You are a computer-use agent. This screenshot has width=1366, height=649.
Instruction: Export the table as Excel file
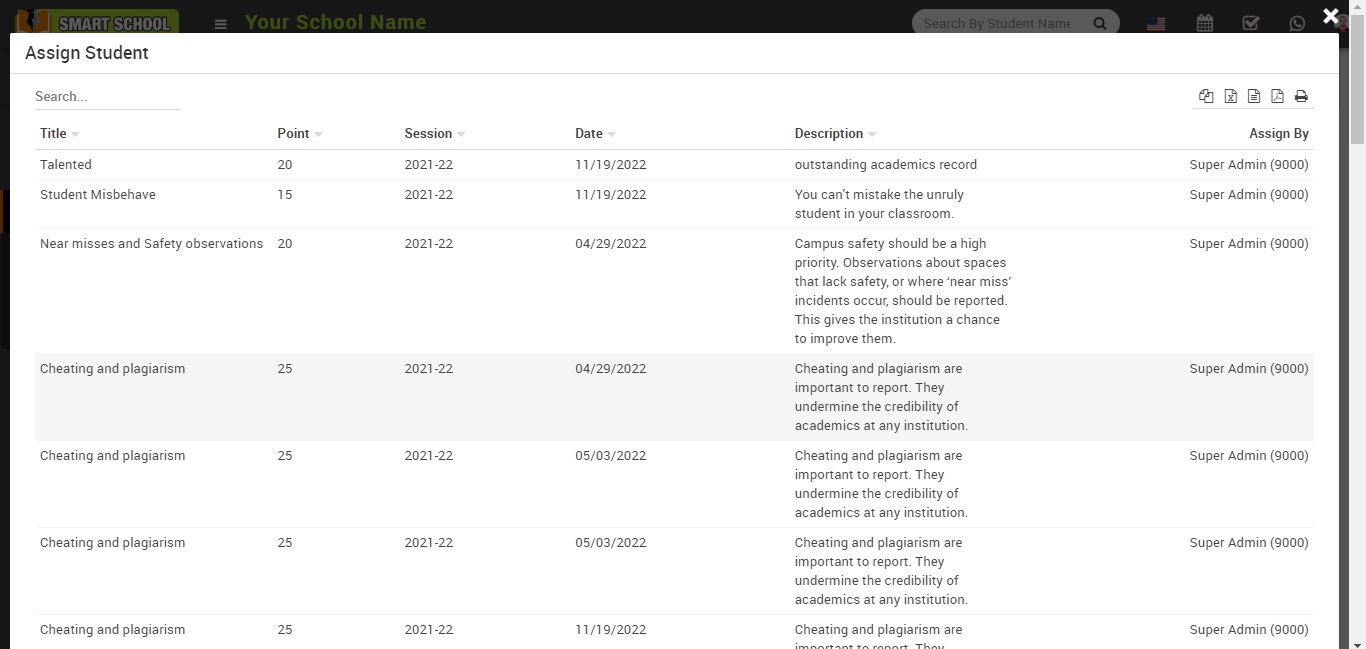(1230, 96)
